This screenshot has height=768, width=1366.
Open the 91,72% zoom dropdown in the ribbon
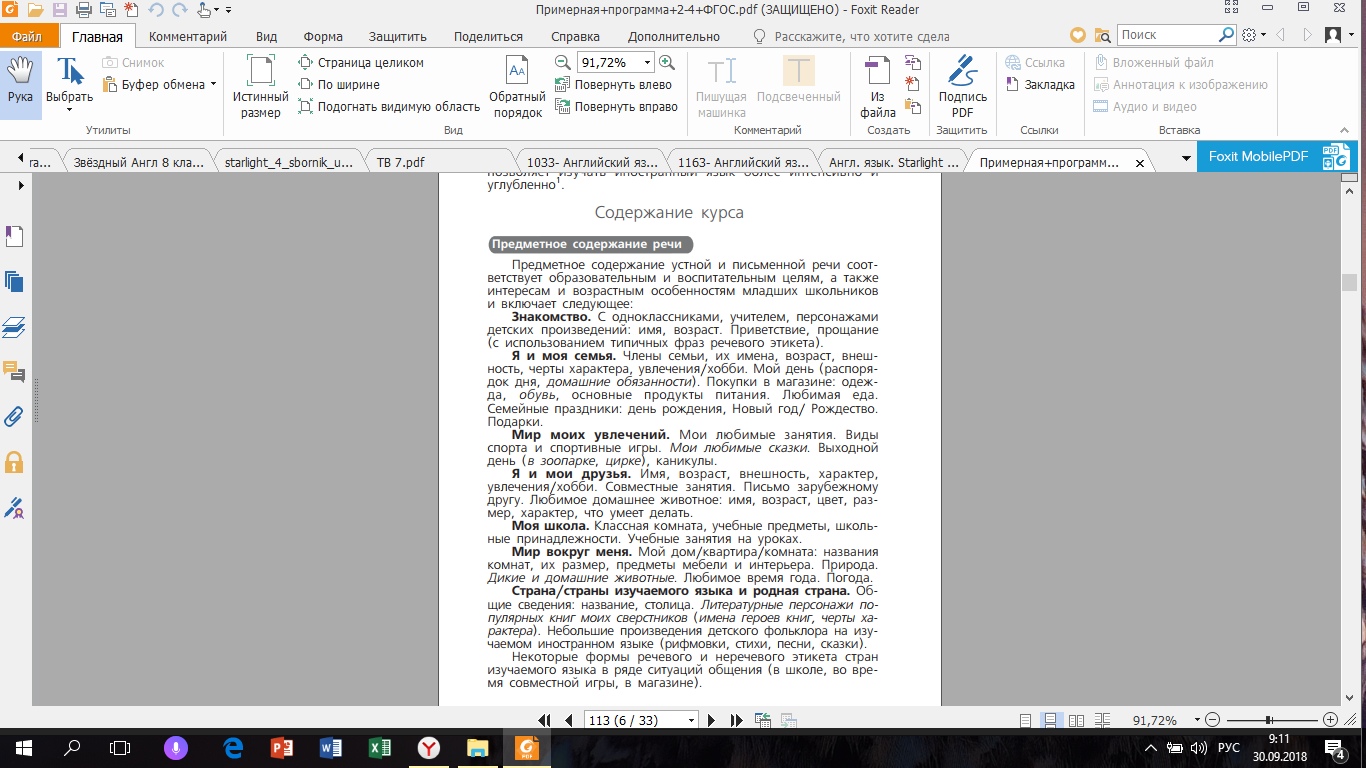(647, 62)
